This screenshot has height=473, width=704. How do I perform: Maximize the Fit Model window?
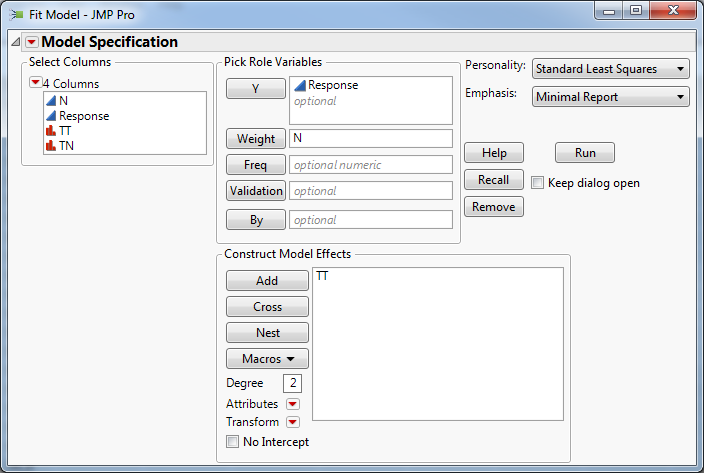(x=636, y=11)
